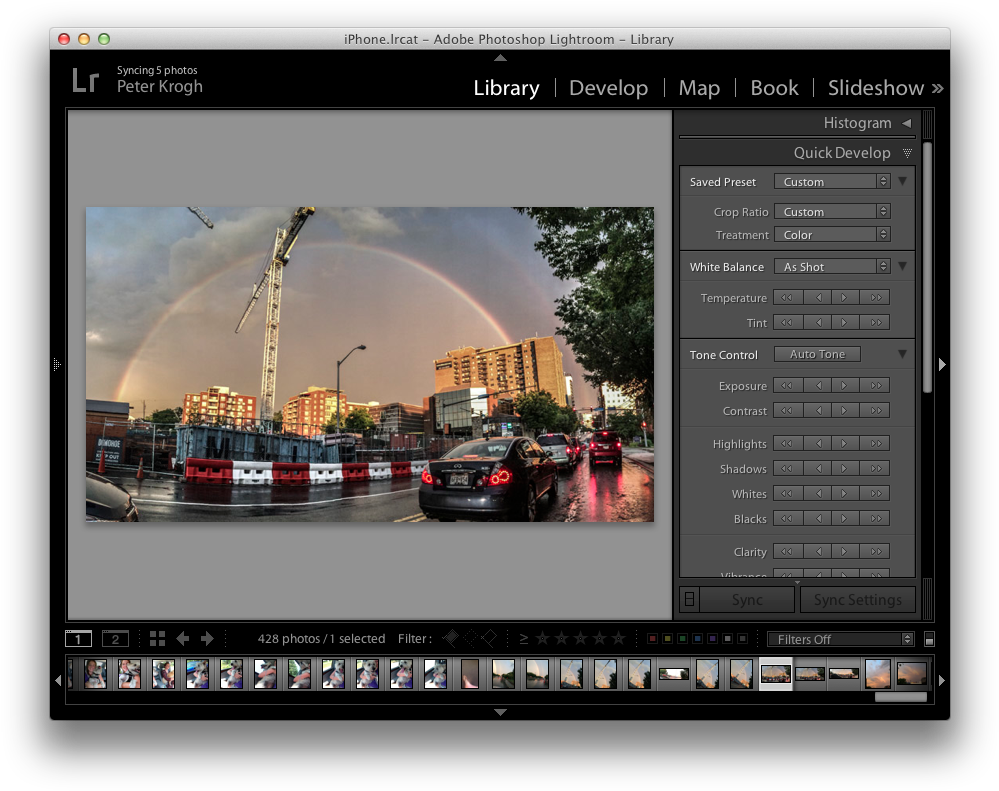Apply Auto Tone in Quick Develop

tap(817, 353)
